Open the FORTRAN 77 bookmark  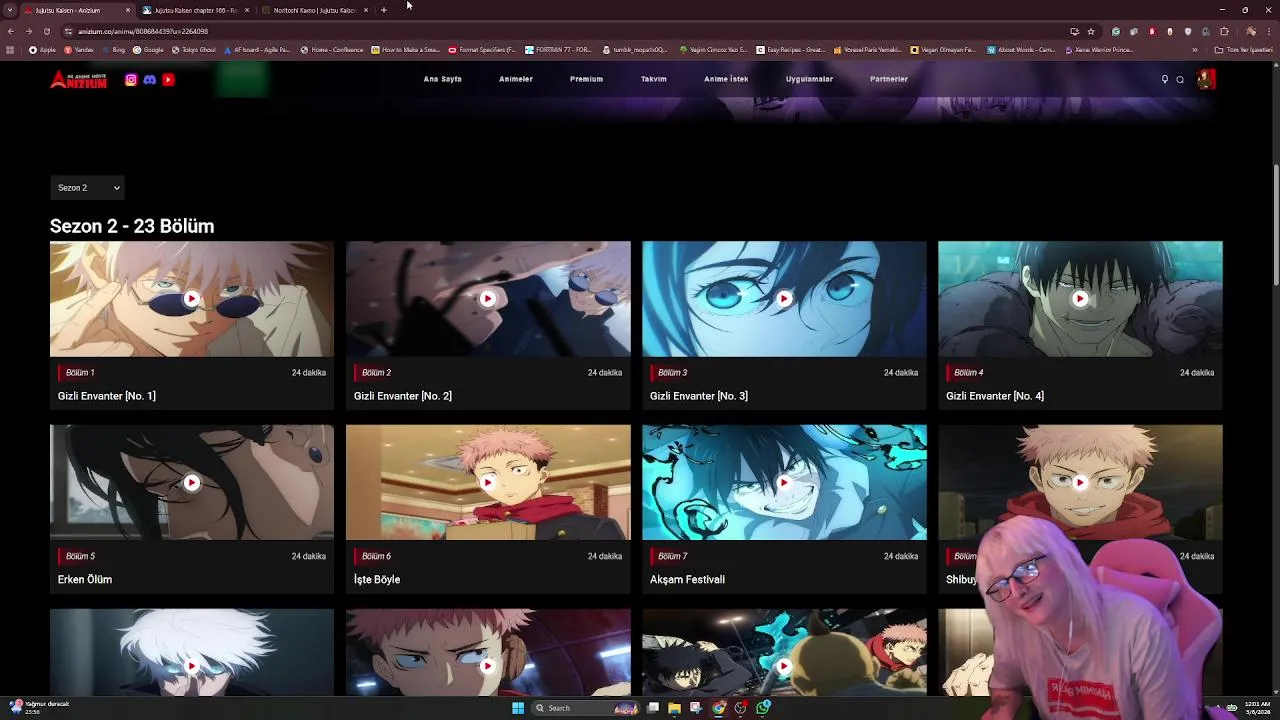[x=559, y=49]
